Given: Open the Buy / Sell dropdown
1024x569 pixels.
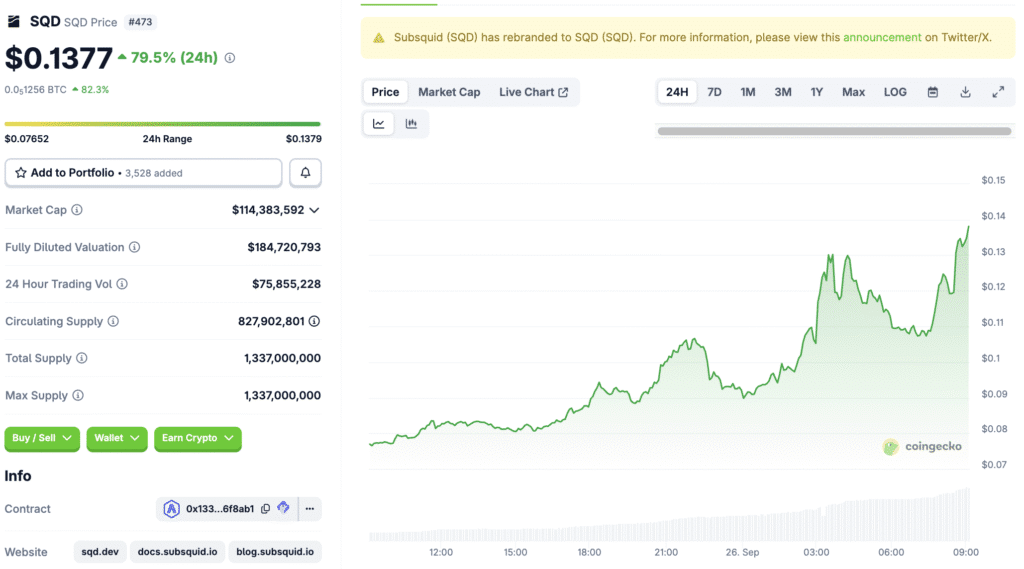Looking at the screenshot, I should coord(42,438).
